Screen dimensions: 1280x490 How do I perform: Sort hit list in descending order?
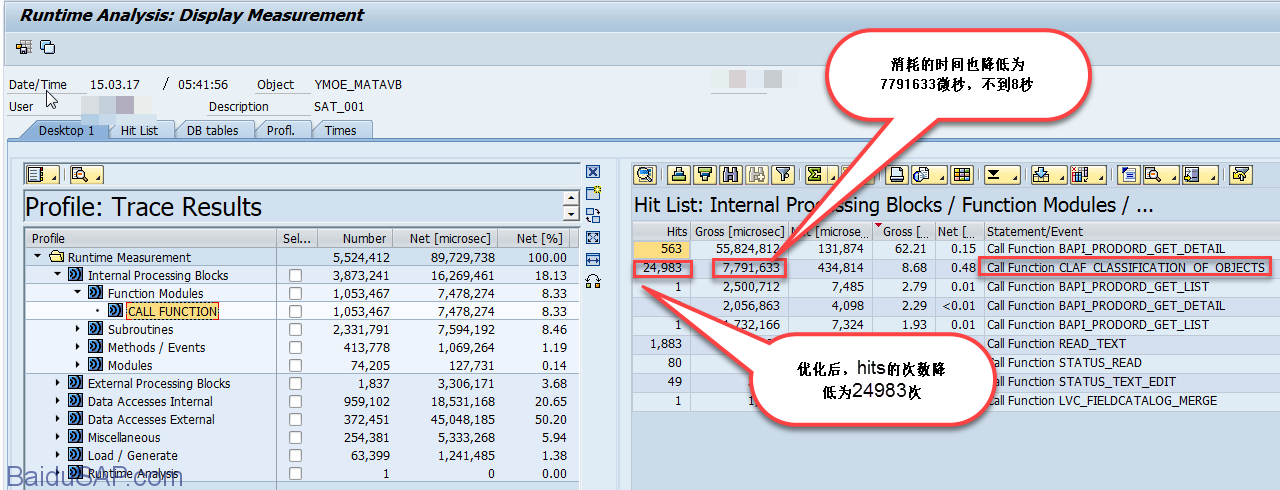pos(706,175)
